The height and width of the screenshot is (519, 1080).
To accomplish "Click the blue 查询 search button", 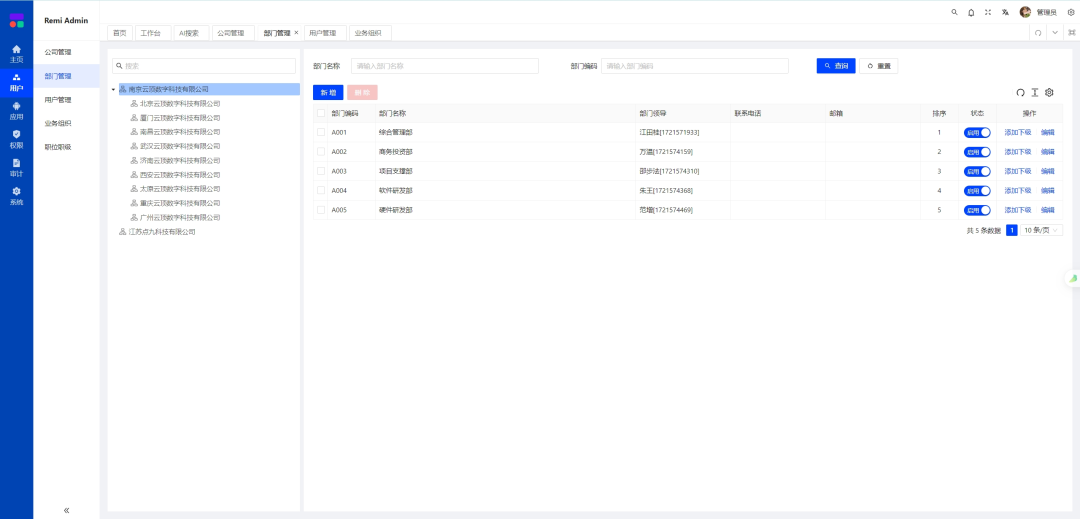I will pyautogui.click(x=836, y=66).
